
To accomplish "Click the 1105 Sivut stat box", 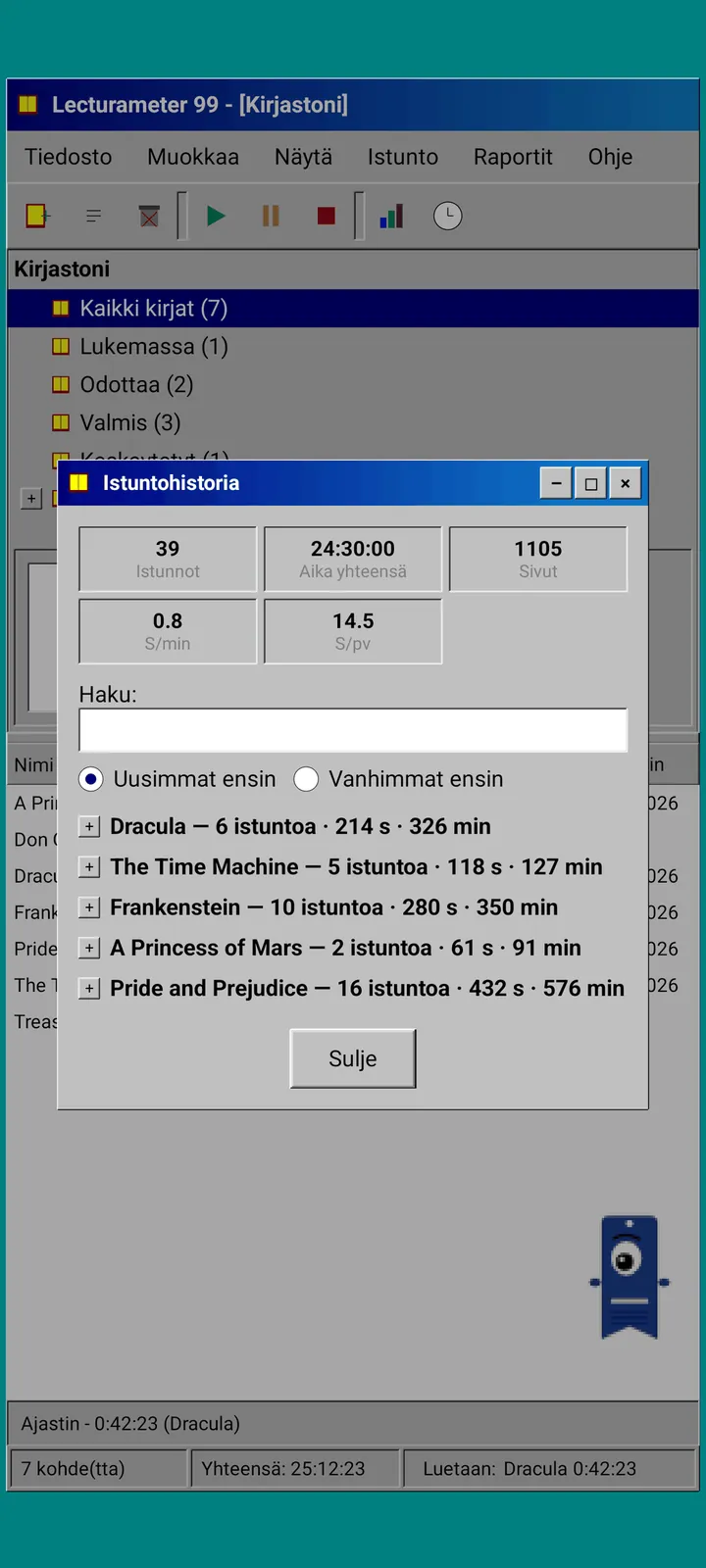I will (x=538, y=559).
